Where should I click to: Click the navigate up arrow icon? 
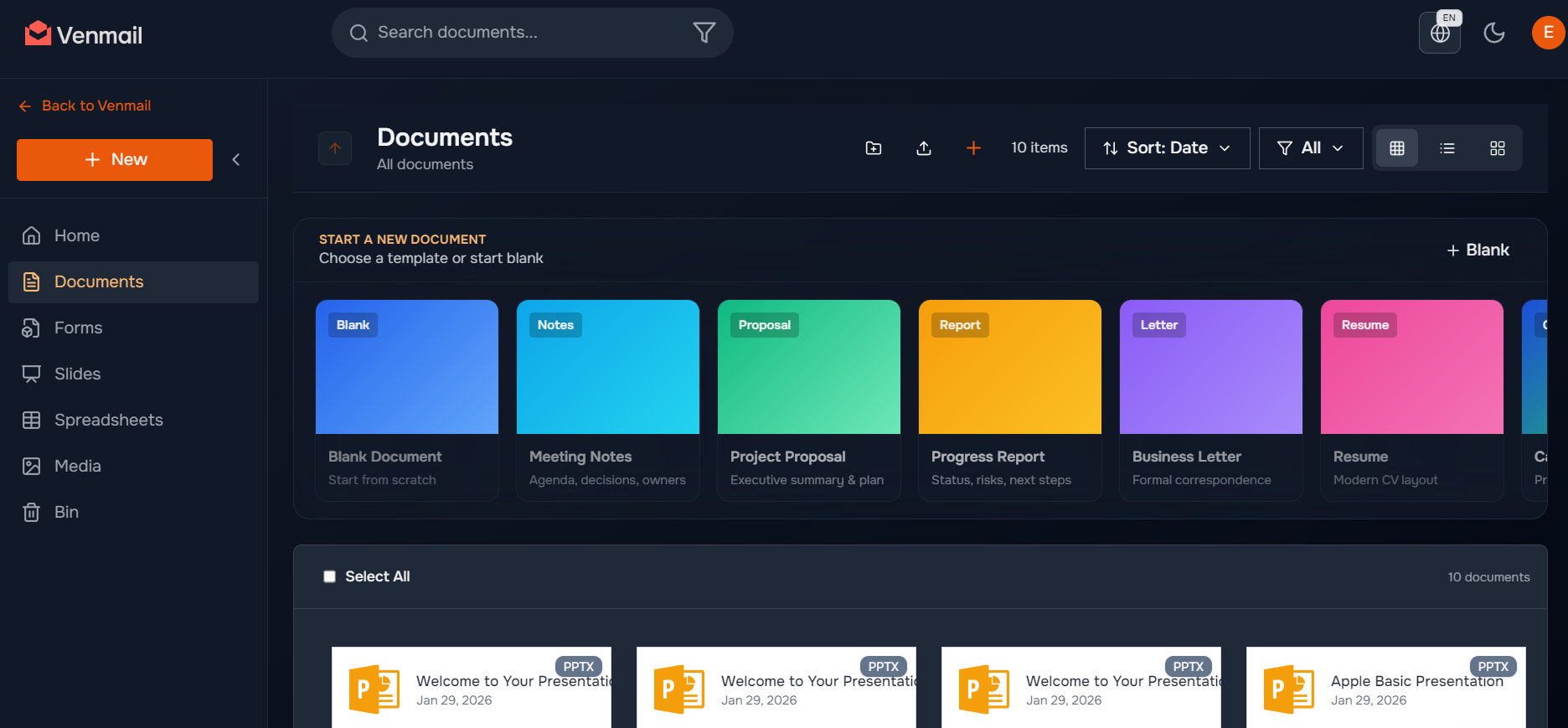(x=335, y=148)
